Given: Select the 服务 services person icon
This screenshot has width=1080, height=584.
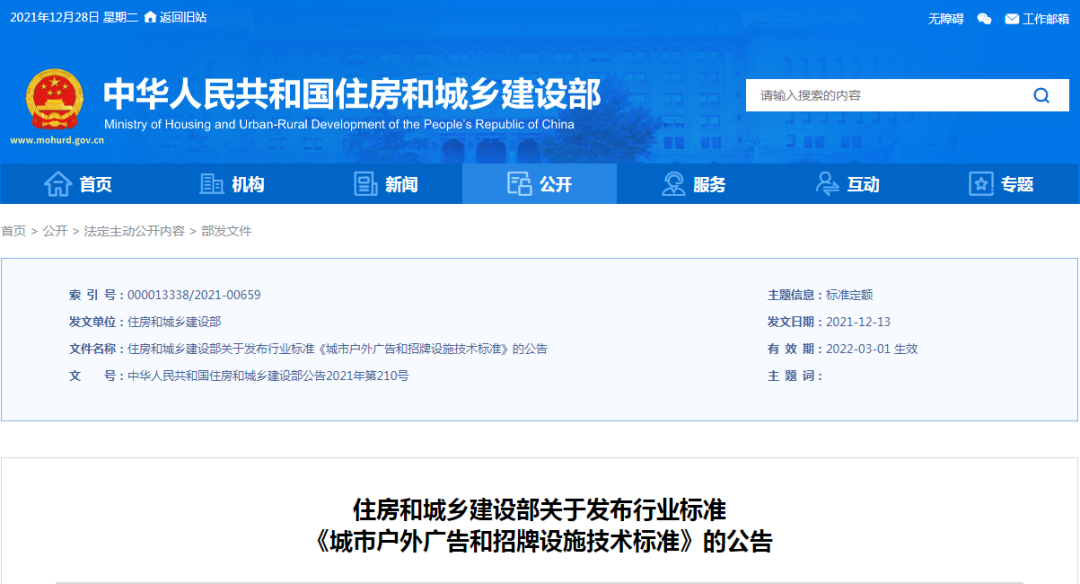Looking at the screenshot, I should coord(674,184).
